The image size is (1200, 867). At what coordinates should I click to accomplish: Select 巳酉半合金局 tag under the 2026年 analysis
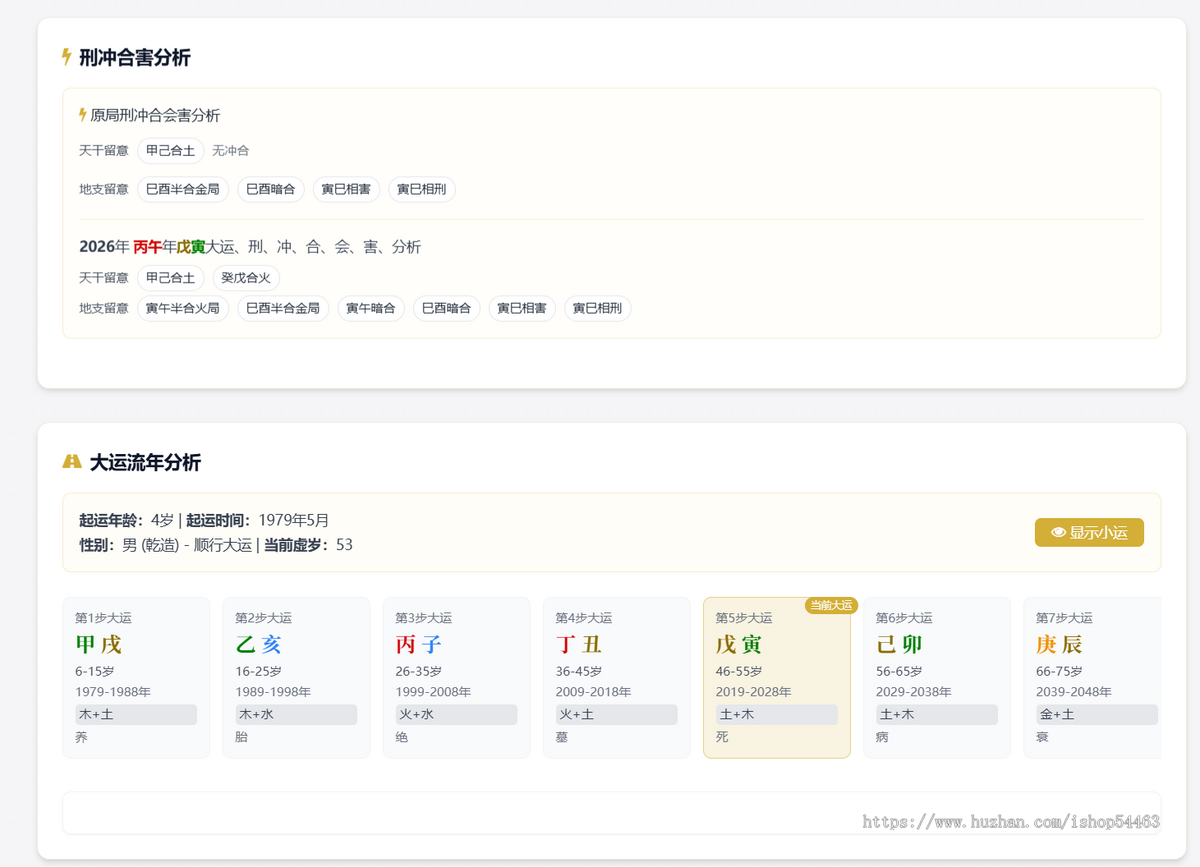283,308
